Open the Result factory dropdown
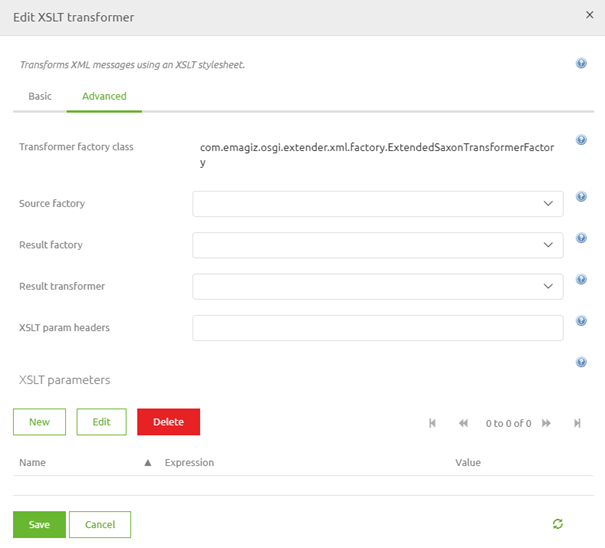Viewport: 605px width, 548px height. point(378,245)
